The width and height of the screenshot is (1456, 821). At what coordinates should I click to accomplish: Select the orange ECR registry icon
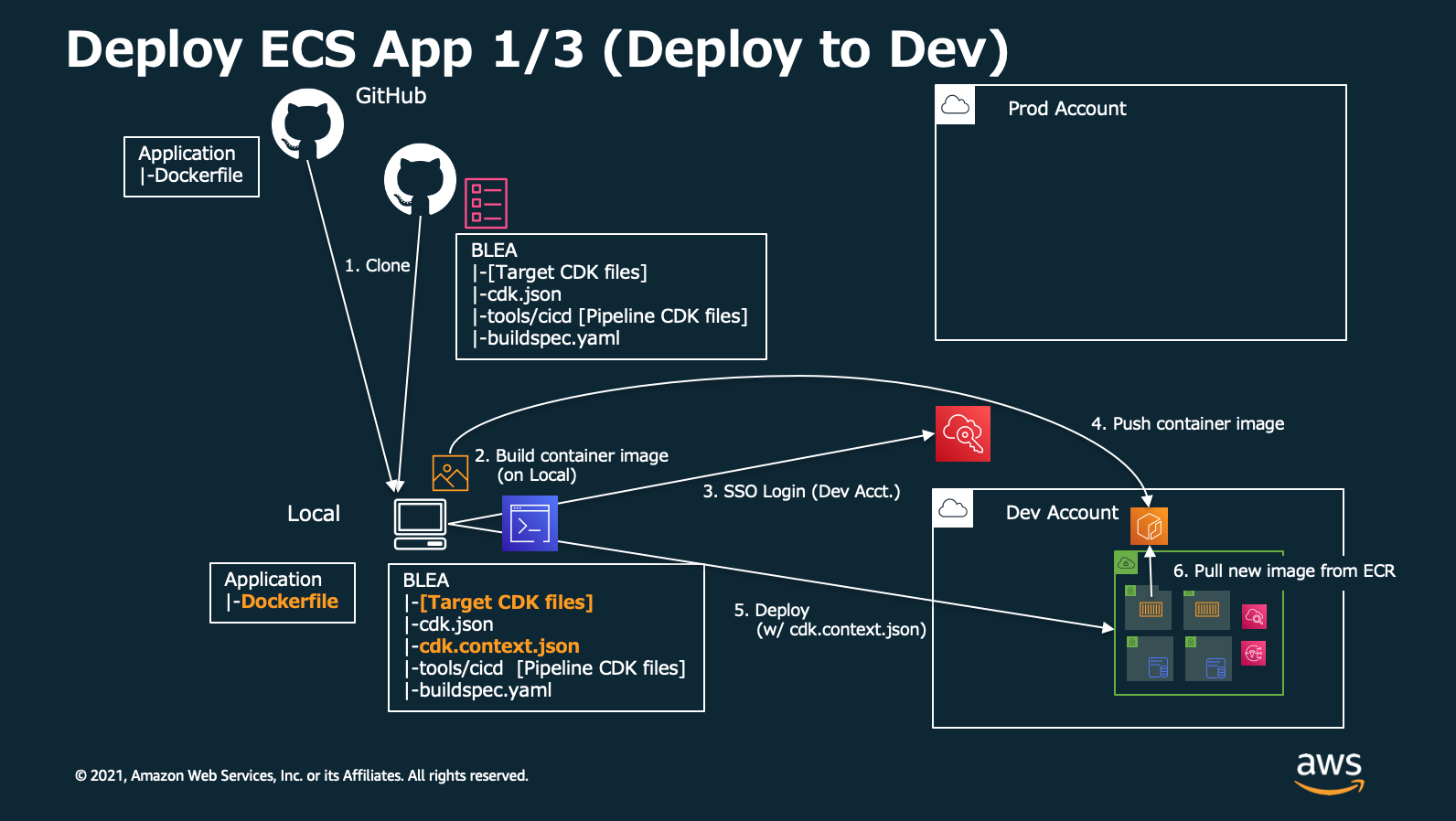[1150, 526]
